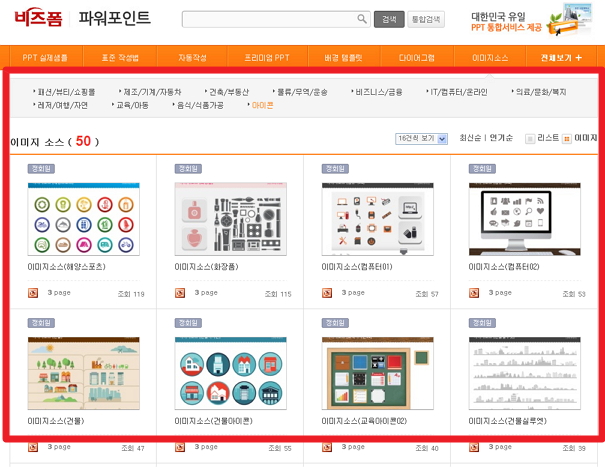
Task: Click into the search text field
Action: point(268,19)
